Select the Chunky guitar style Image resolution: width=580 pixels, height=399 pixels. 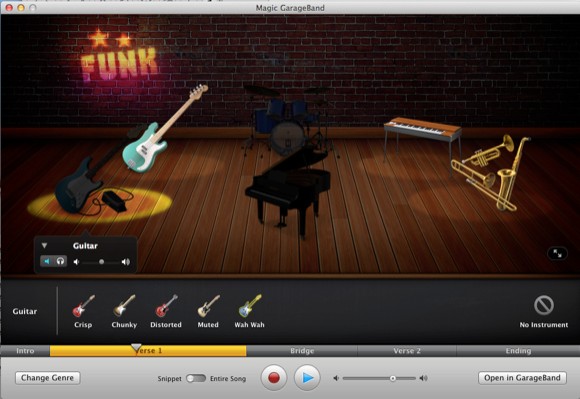124,311
